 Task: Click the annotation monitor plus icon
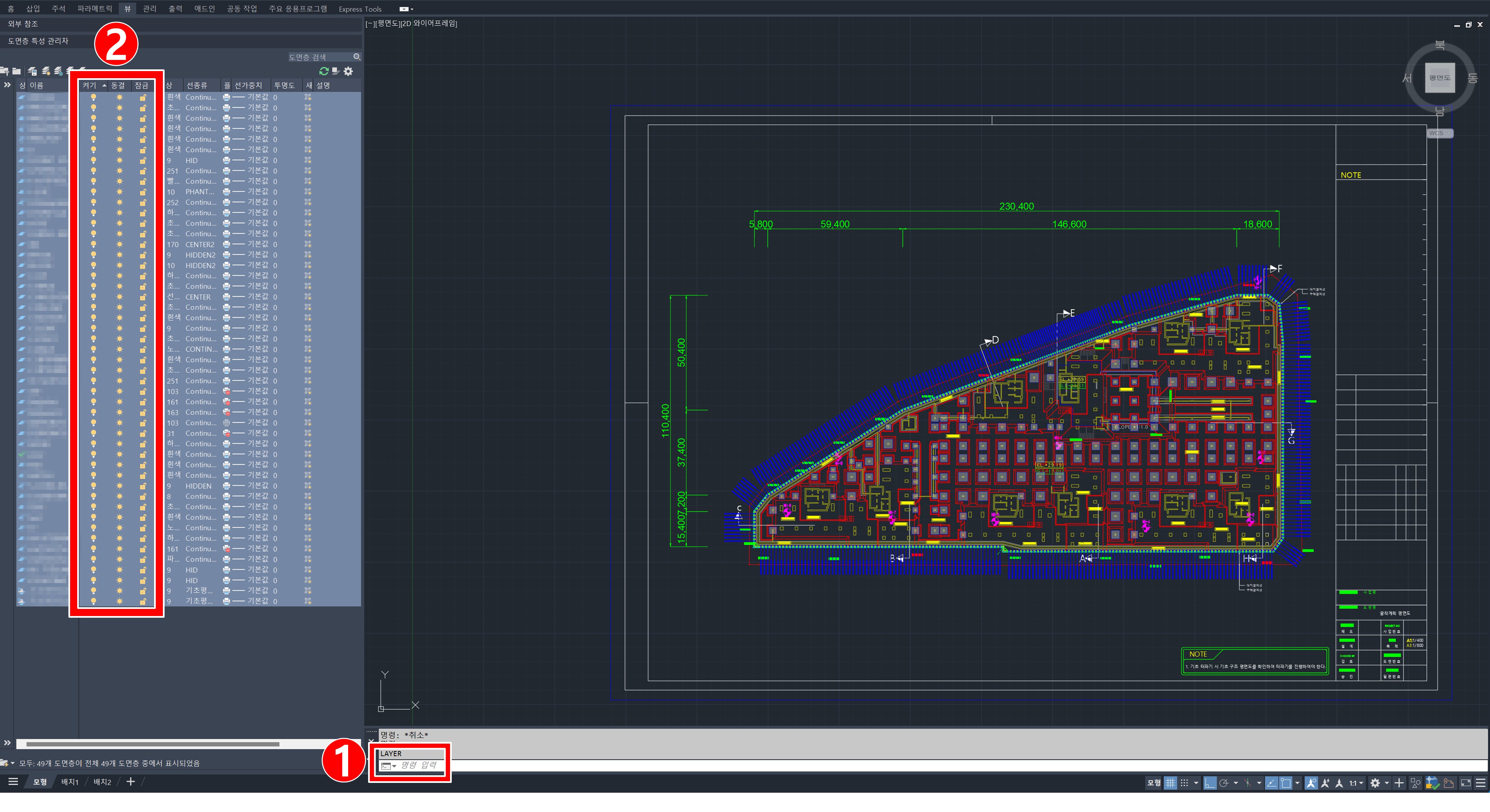tap(1399, 783)
